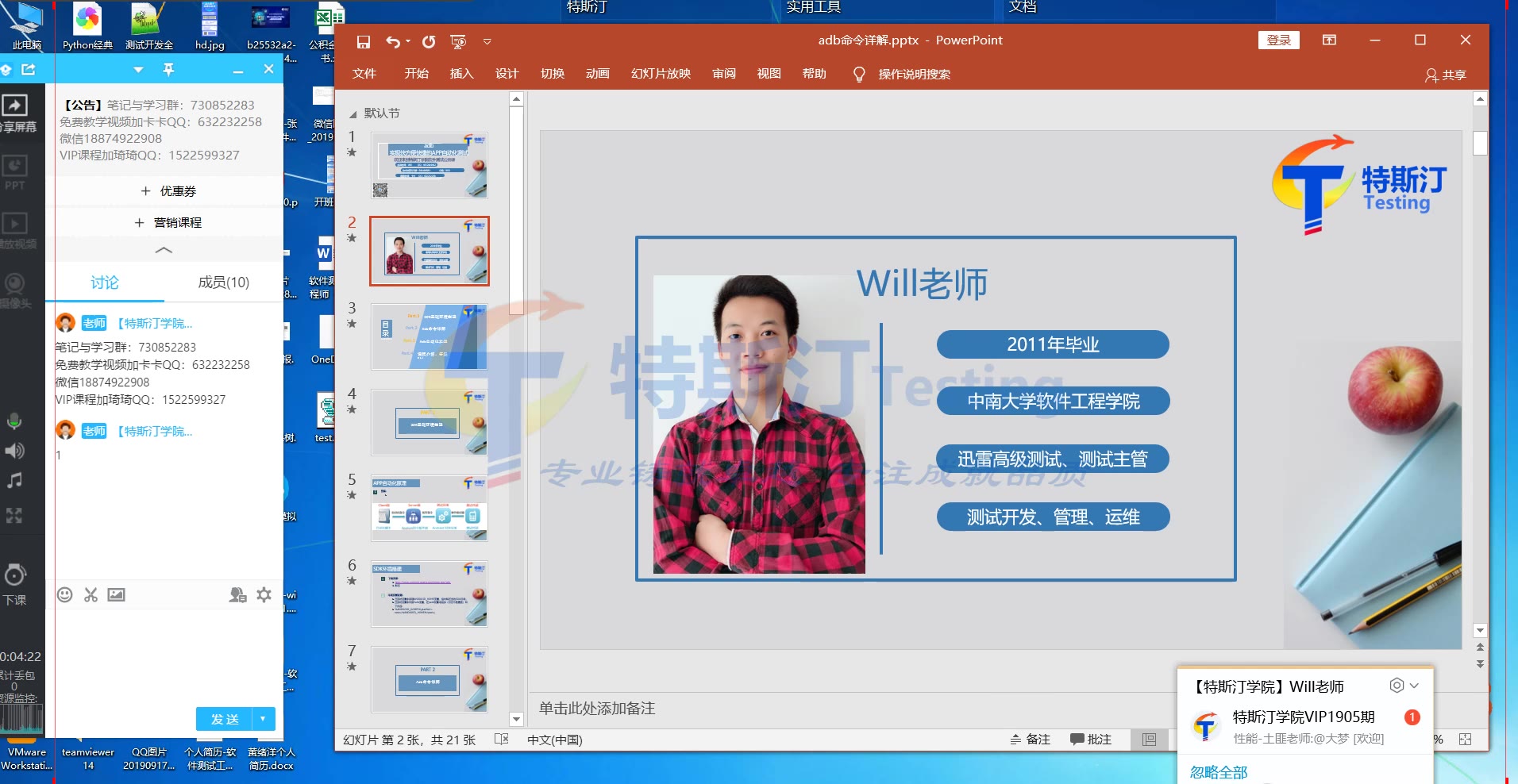The width and height of the screenshot is (1518, 784).
Task: Click the + 优惠券 button
Action: (x=168, y=191)
